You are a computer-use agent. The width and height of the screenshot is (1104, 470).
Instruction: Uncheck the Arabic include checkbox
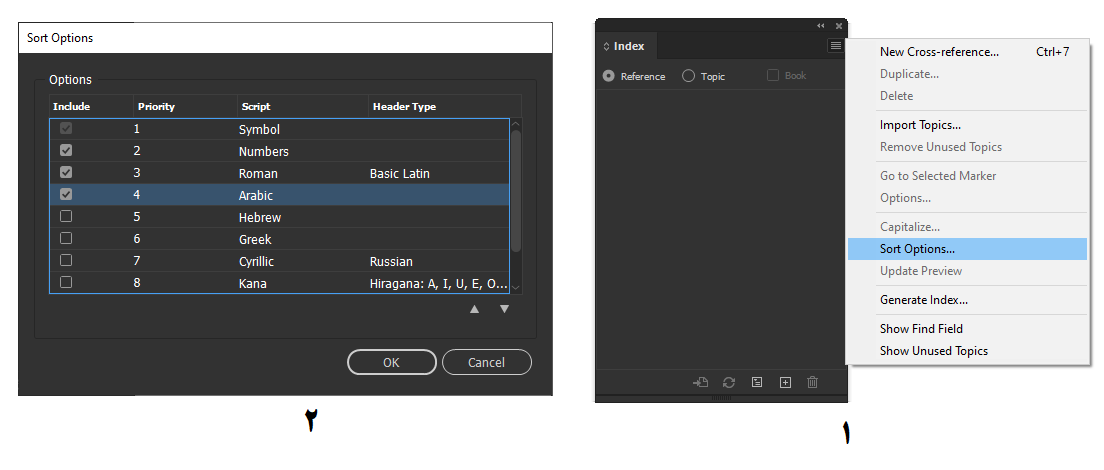(x=66, y=194)
